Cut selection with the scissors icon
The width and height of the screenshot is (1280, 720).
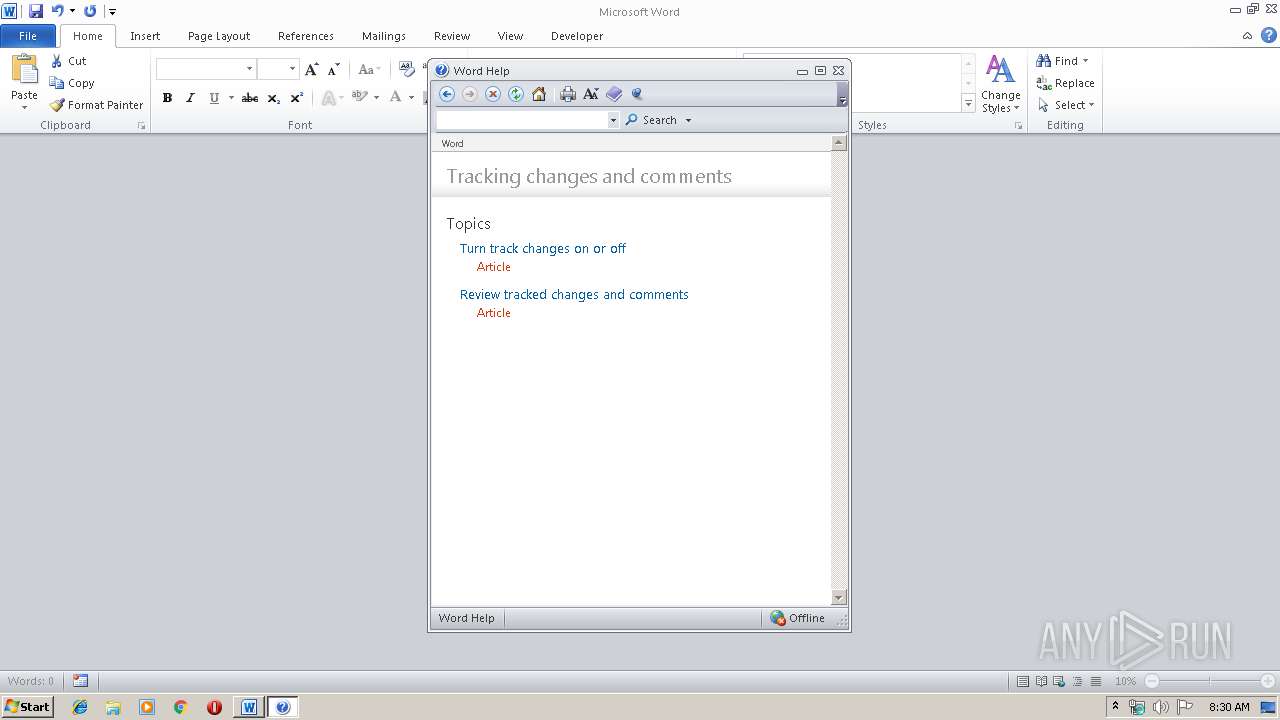(x=57, y=61)
